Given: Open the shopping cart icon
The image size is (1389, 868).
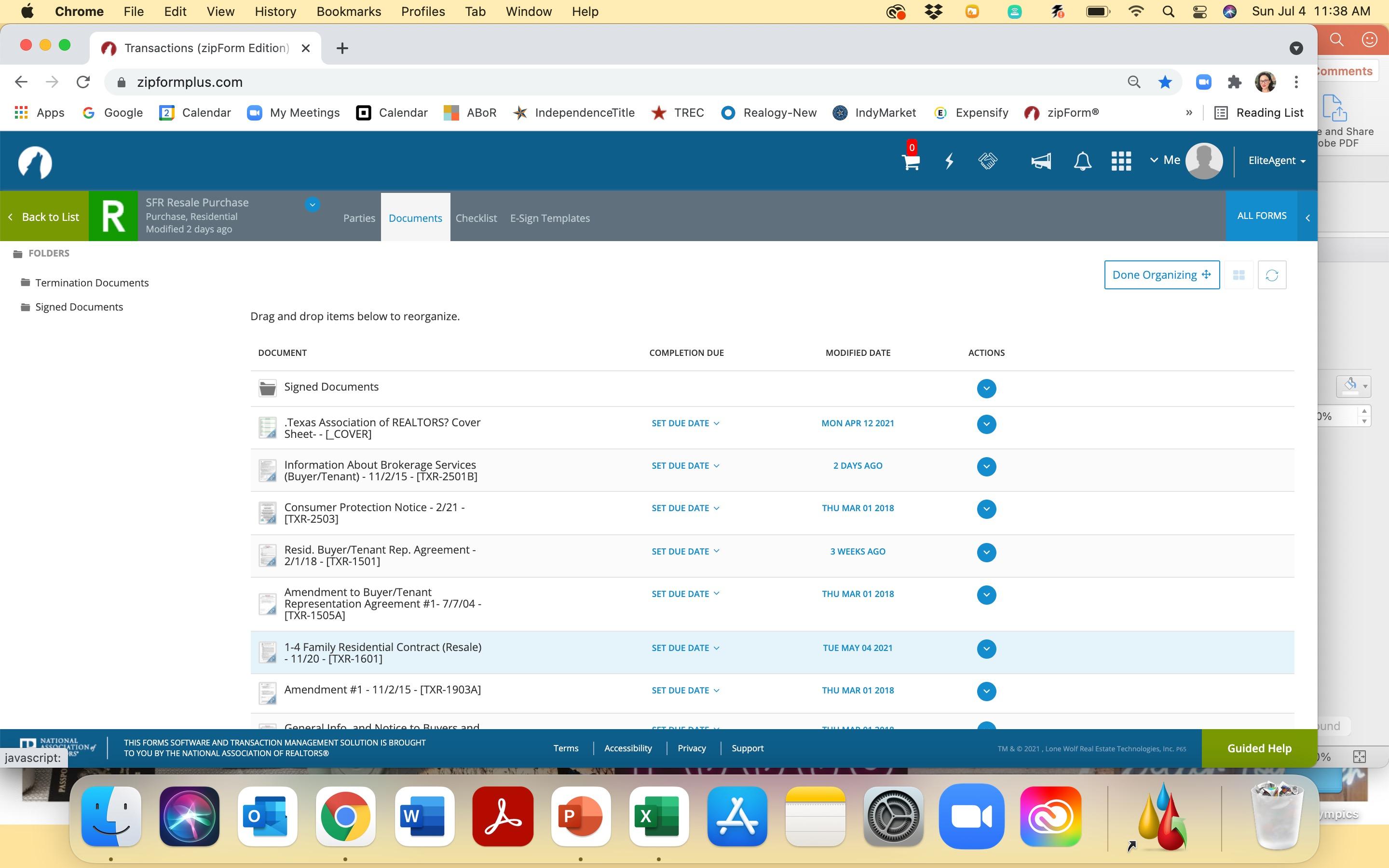Looking at the screenshot, I should coord(910,162).
